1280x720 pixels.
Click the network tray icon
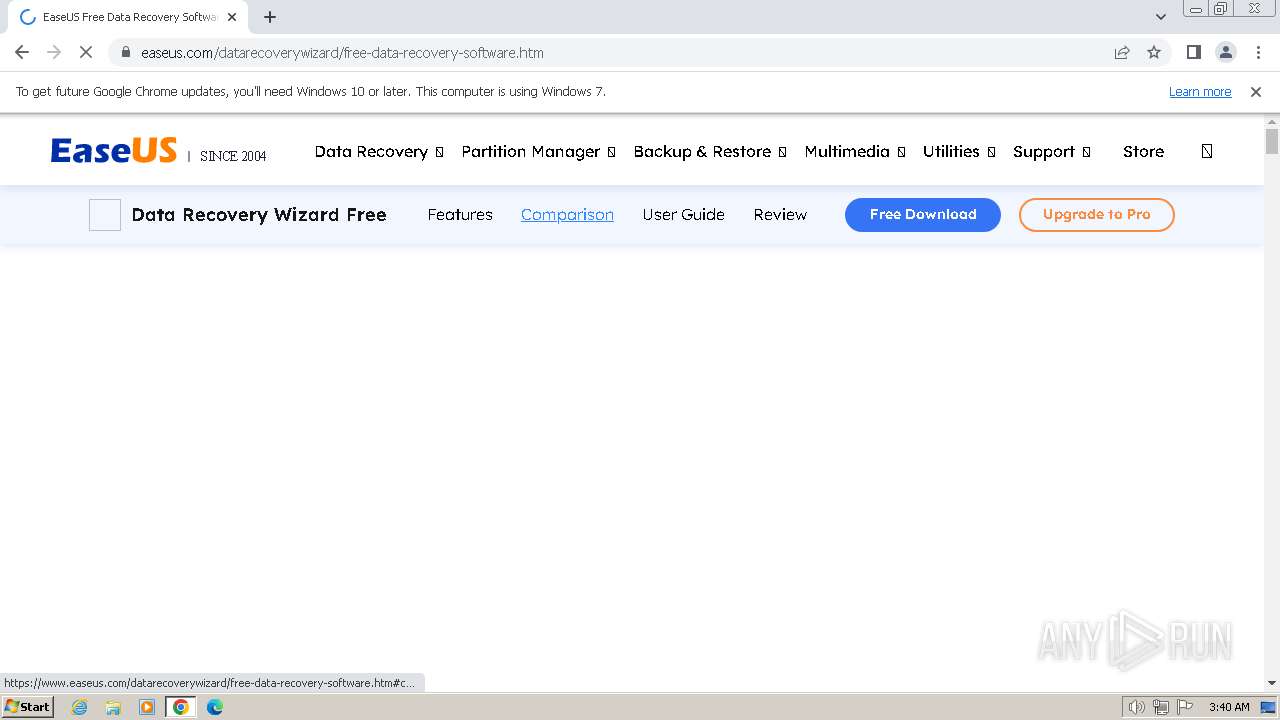1161,707
